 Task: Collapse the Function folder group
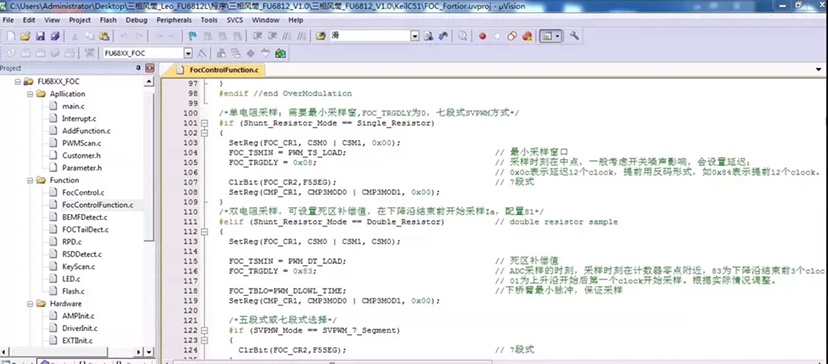pyautogui.click(x=30, y=180)
